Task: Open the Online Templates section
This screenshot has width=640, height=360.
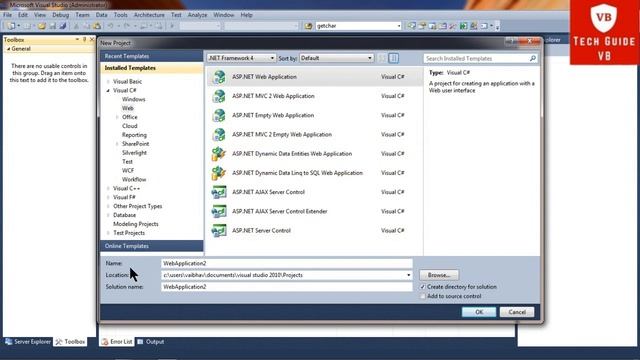Action: [x=151, y=246]
